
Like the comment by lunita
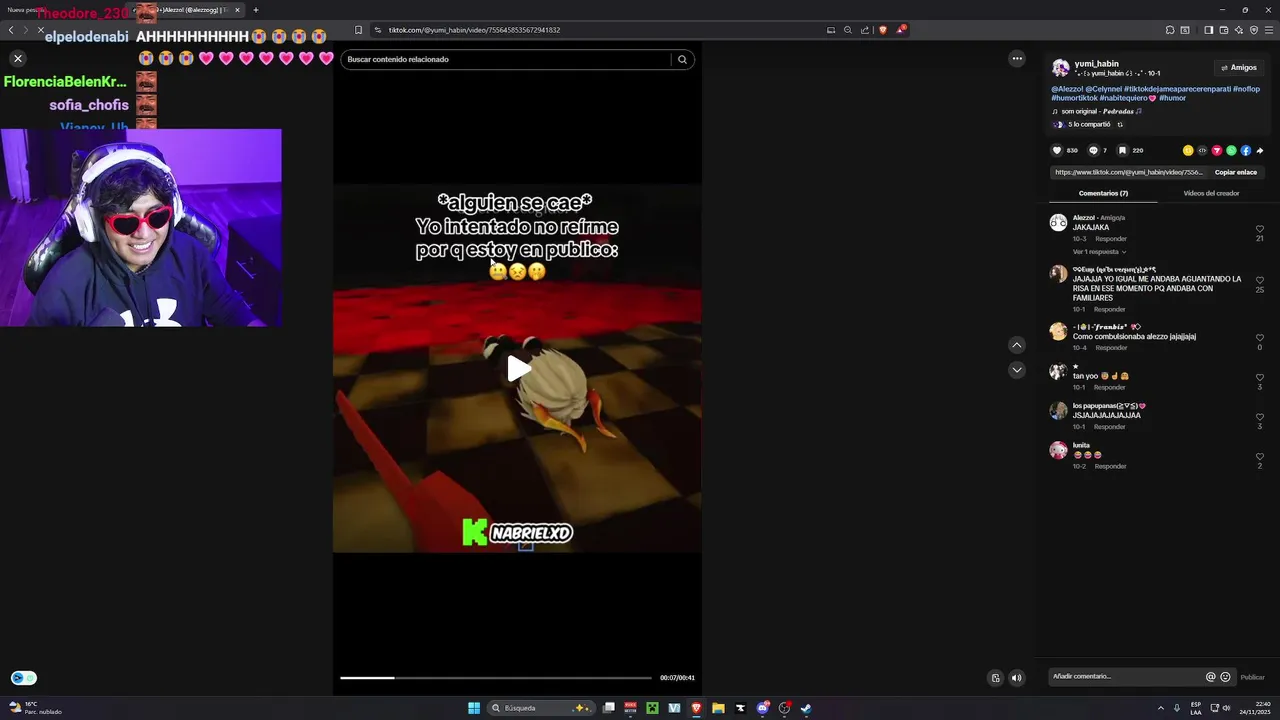tap(1259, 457)
